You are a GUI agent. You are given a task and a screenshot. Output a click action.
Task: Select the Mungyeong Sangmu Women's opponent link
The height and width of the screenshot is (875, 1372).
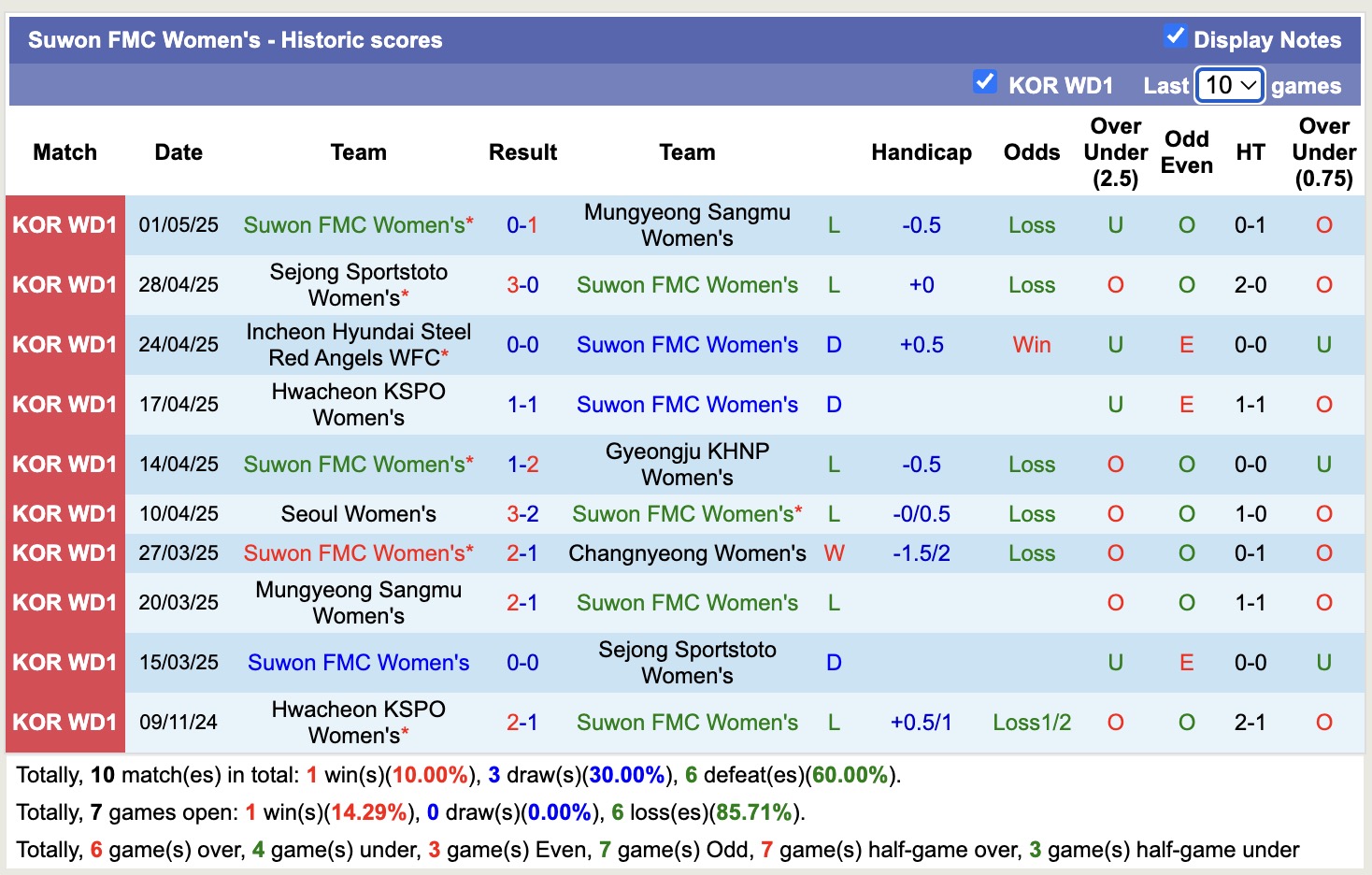point(687,224)
